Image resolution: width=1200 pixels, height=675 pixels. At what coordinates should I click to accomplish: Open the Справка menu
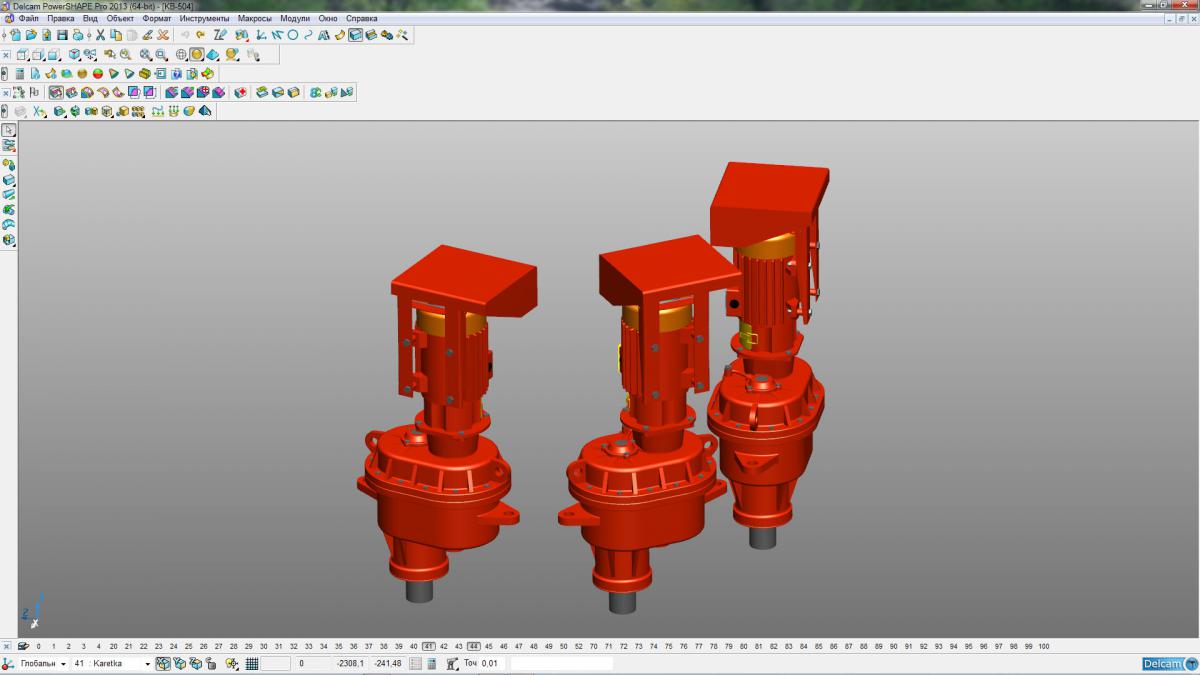[x=362, y=18]
